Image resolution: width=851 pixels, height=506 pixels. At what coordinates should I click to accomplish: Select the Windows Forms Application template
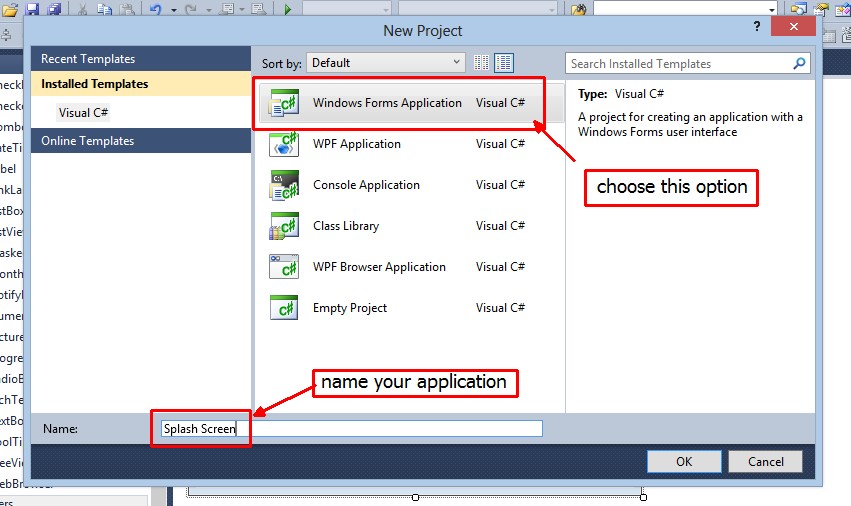(411, 103)
